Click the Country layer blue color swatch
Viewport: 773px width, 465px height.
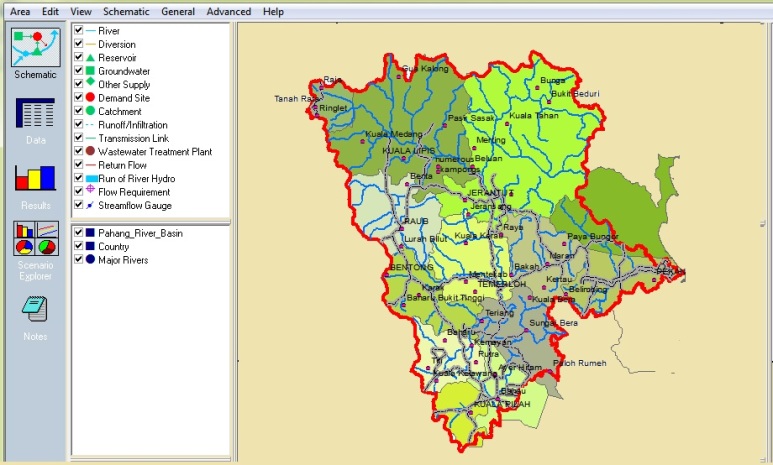pyautogui.click(x=91, y=246)
